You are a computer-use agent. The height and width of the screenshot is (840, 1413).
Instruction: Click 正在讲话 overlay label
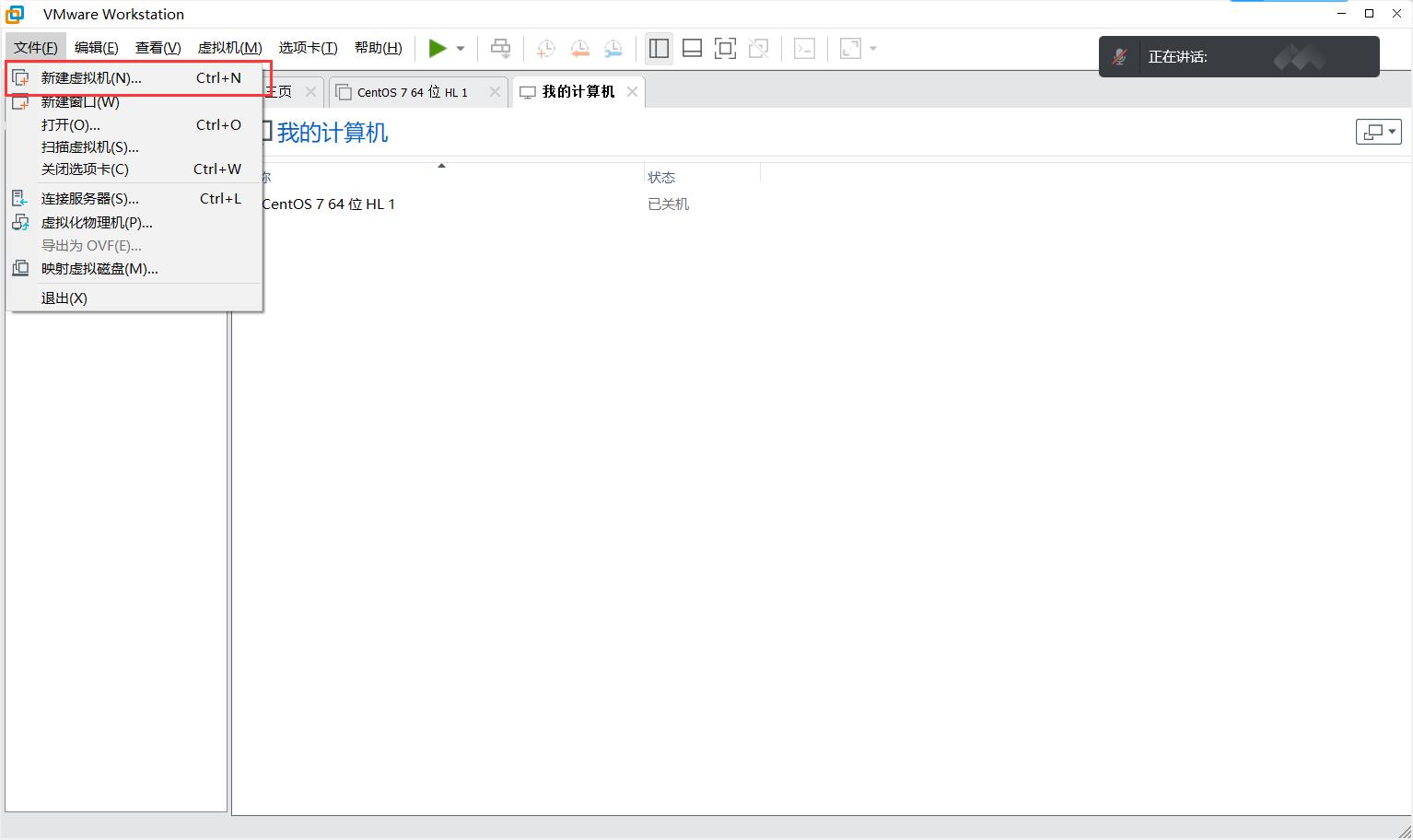click(1177, 56)
